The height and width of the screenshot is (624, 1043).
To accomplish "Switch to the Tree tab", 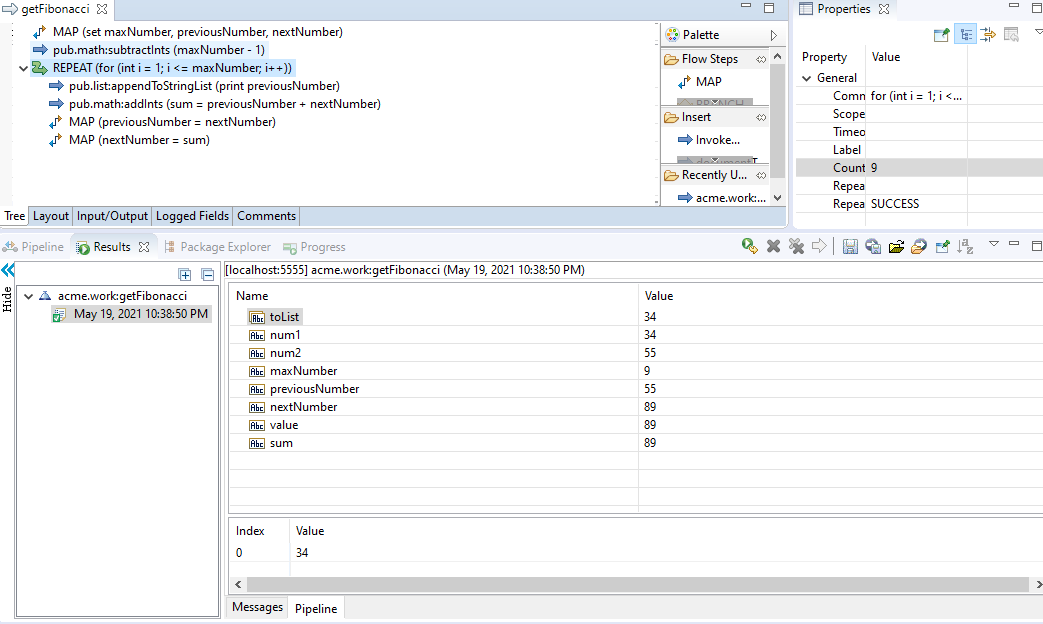I will [x=15, y=216].
